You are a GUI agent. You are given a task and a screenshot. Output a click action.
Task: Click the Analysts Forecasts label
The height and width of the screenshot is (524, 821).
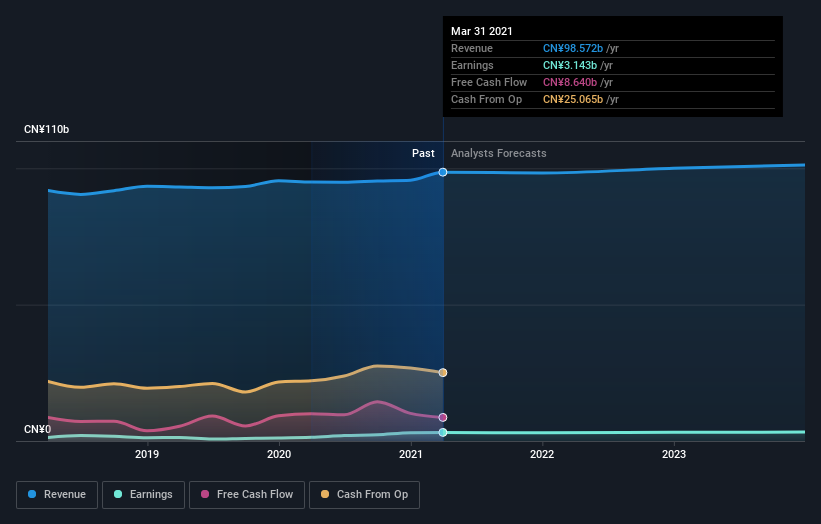coord(498,153)
